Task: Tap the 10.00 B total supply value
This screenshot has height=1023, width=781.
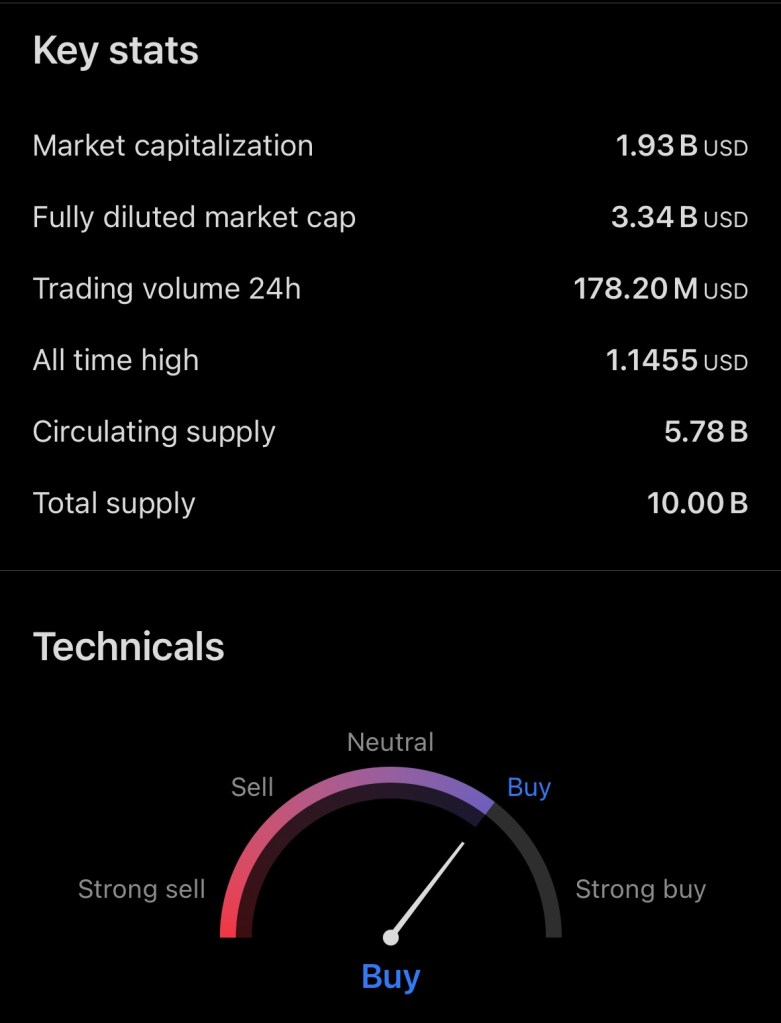Action: pos(697,503)
